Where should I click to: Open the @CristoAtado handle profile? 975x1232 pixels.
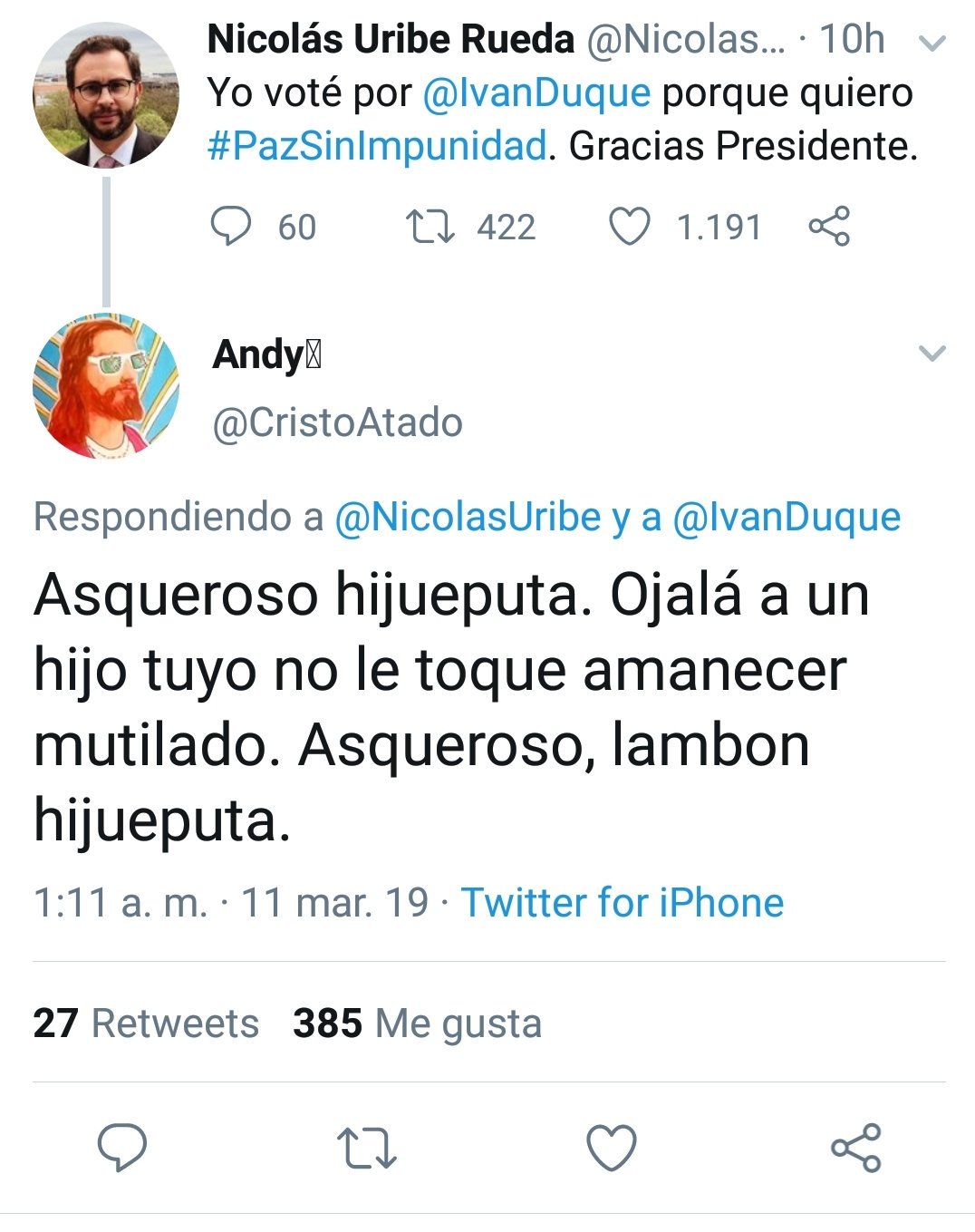[x=337, y=423]
